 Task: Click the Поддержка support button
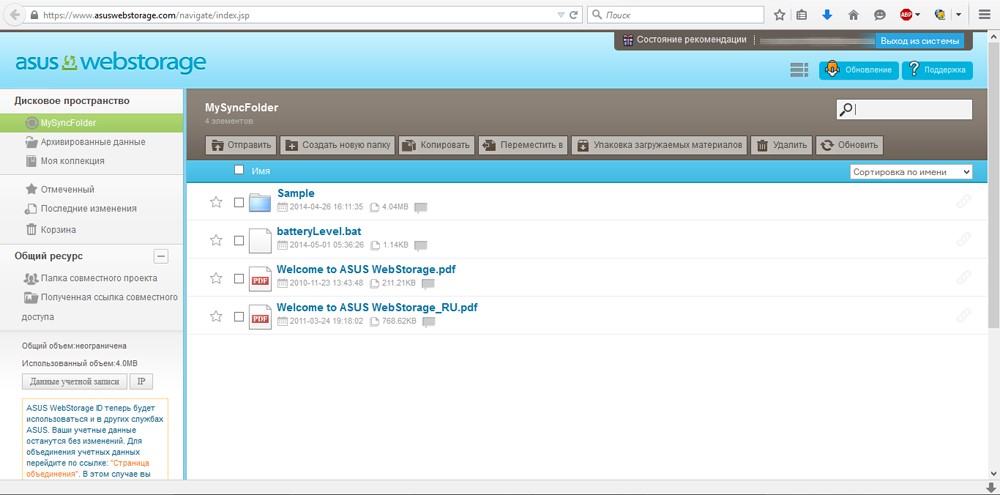click(938, 70)
